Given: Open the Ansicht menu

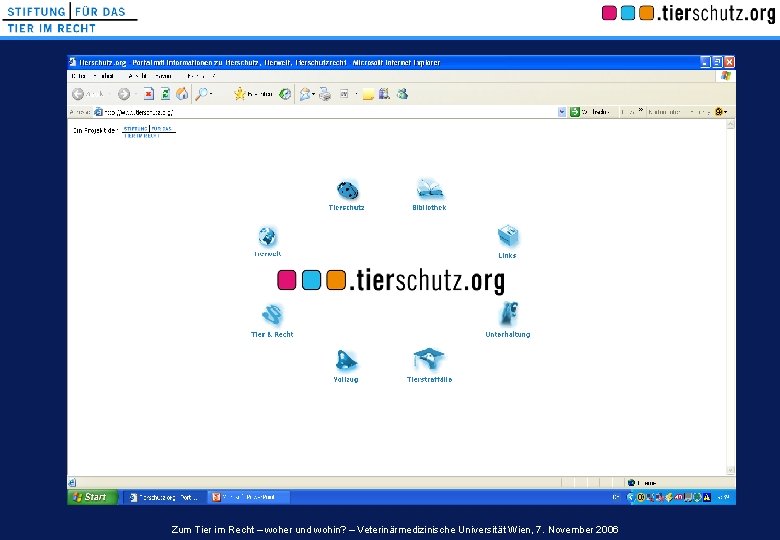Looking at the screenshot, I should [137, 76].
